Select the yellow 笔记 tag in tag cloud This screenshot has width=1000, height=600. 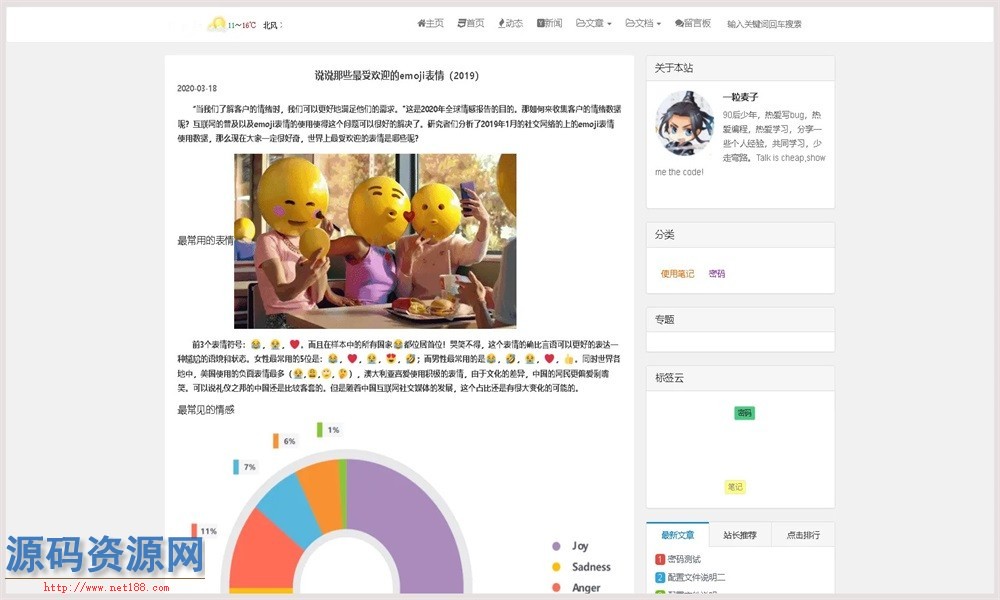click(x=735, y=487)
